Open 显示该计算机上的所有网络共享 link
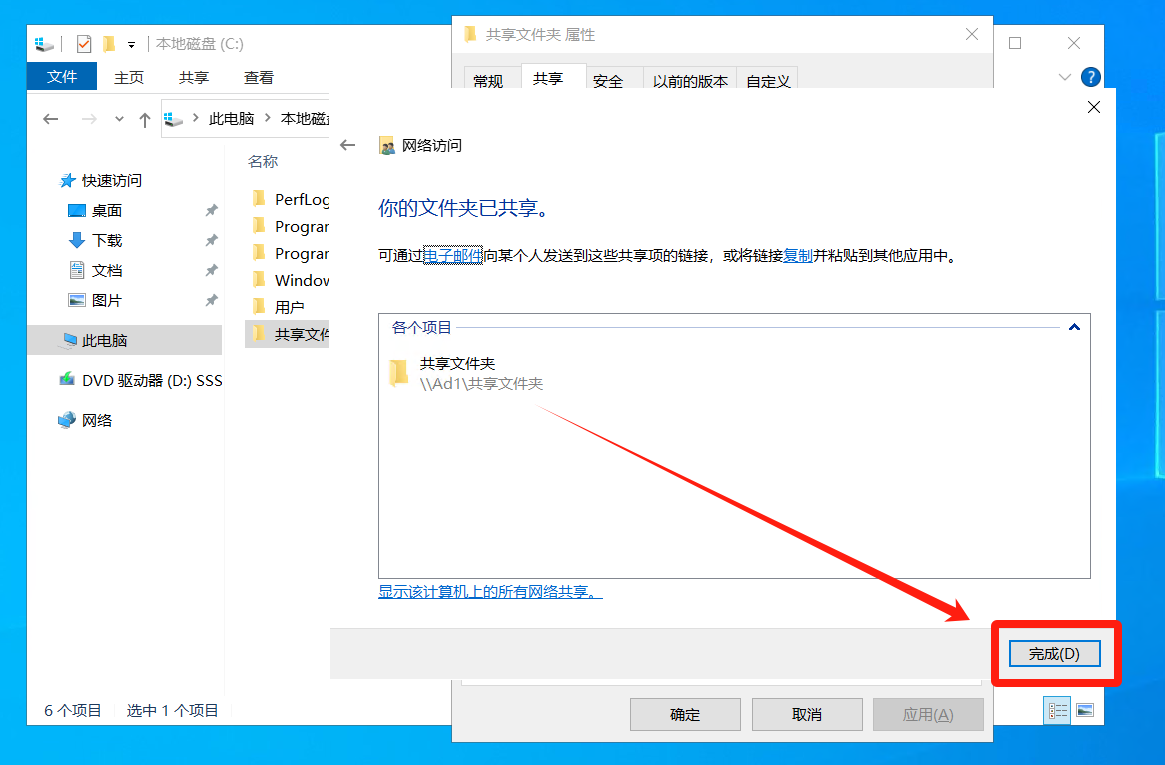1165x765 pixels. tap(490, 591)
